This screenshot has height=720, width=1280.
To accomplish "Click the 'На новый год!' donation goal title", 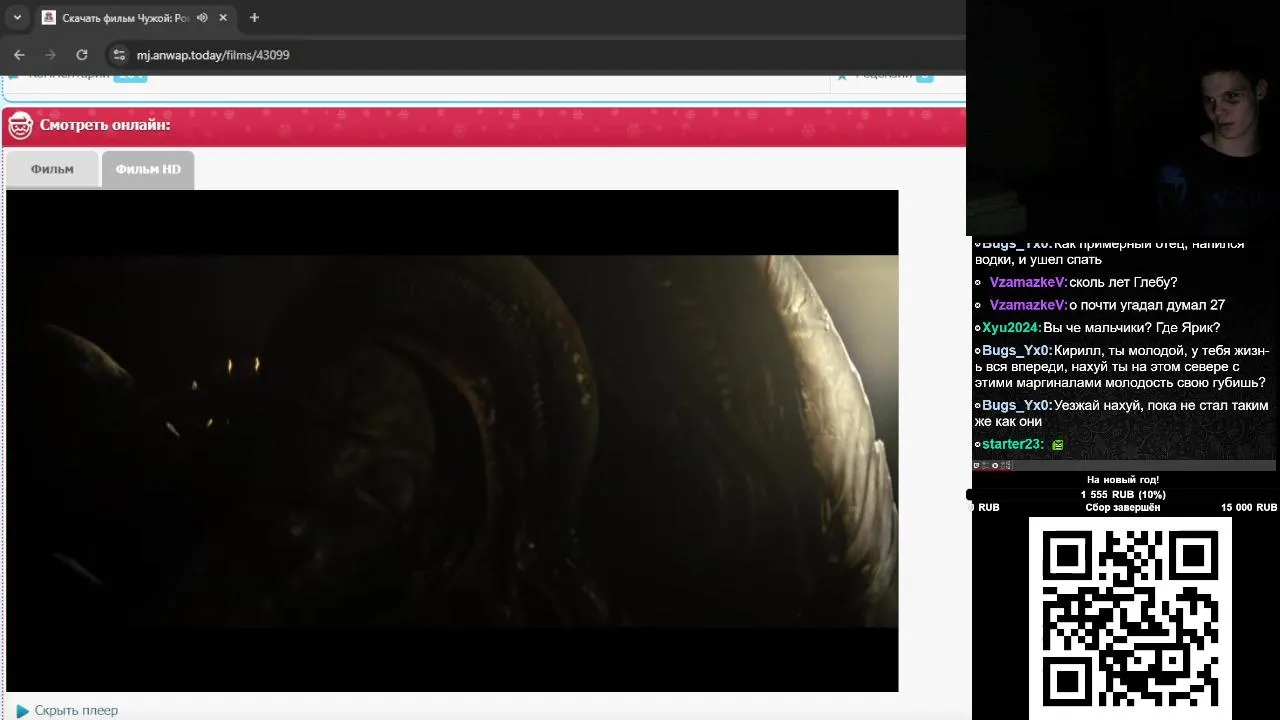I will point(1123,480).
